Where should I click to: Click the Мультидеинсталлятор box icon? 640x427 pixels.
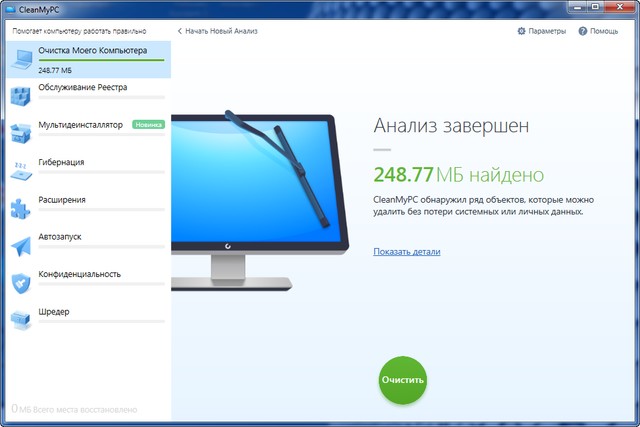20,133
